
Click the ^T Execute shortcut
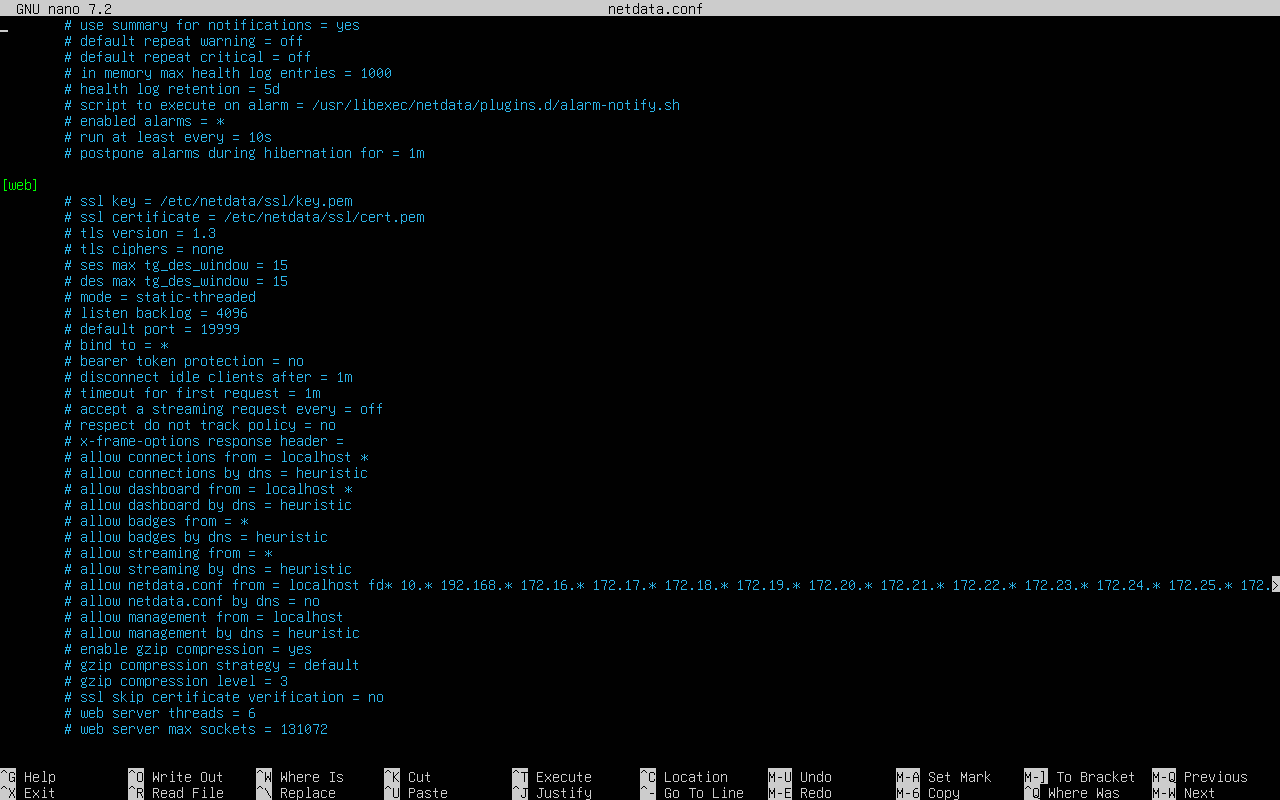552,777
